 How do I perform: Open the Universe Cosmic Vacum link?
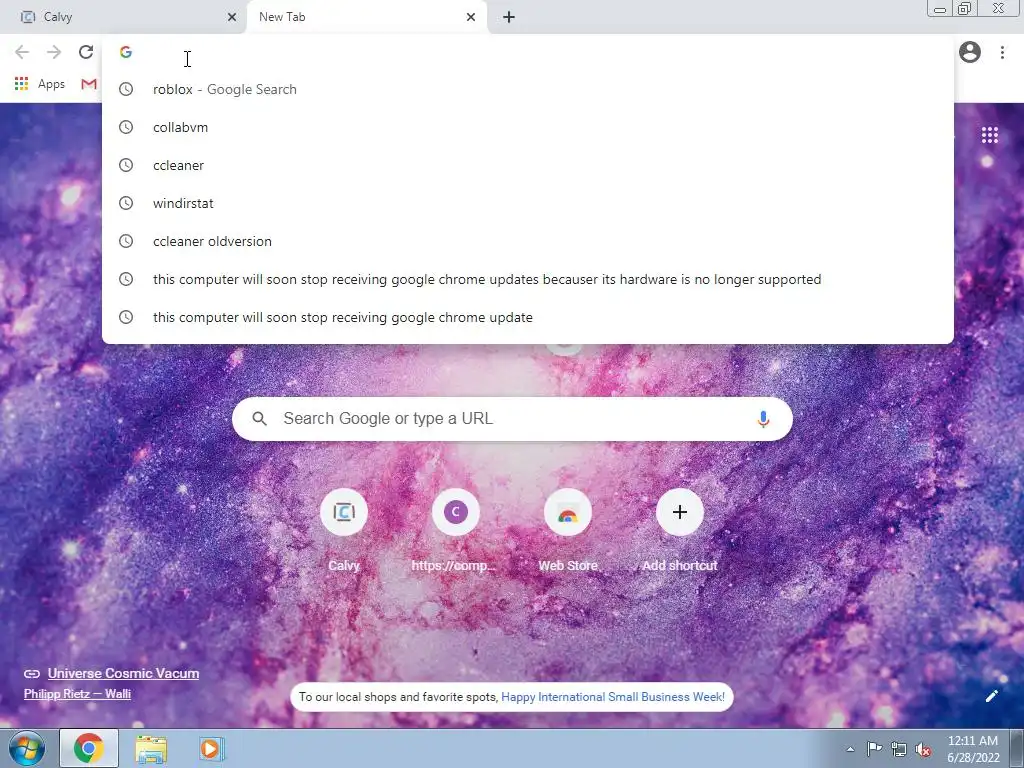123,673
